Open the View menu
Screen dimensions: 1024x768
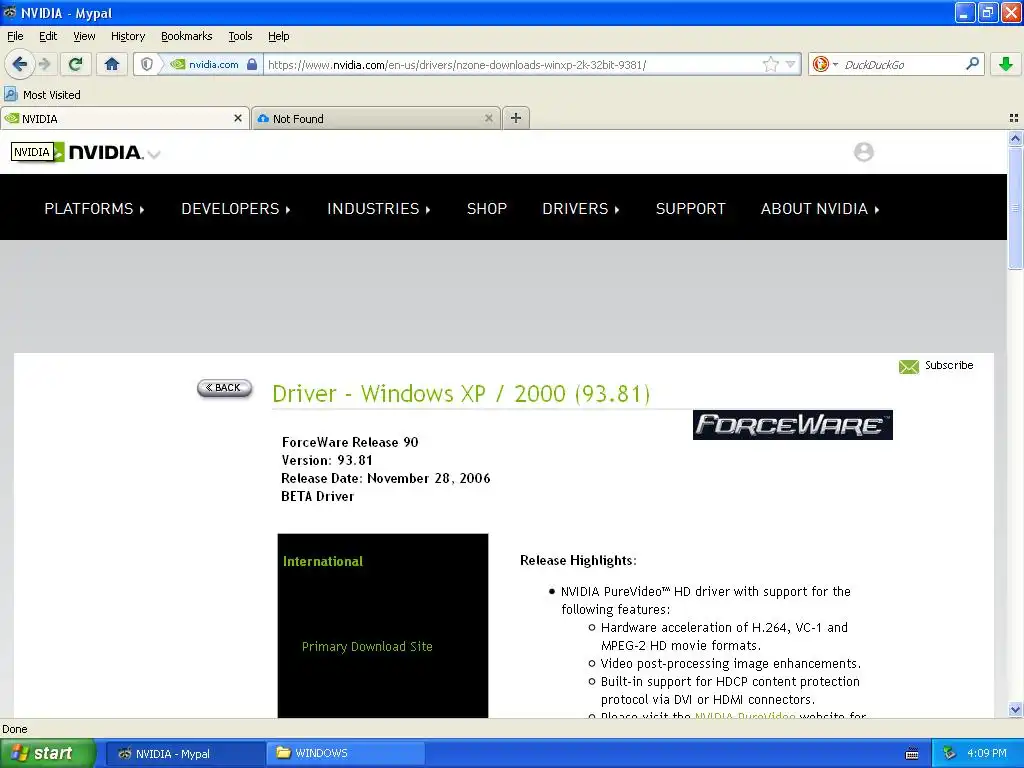[84, 36]
